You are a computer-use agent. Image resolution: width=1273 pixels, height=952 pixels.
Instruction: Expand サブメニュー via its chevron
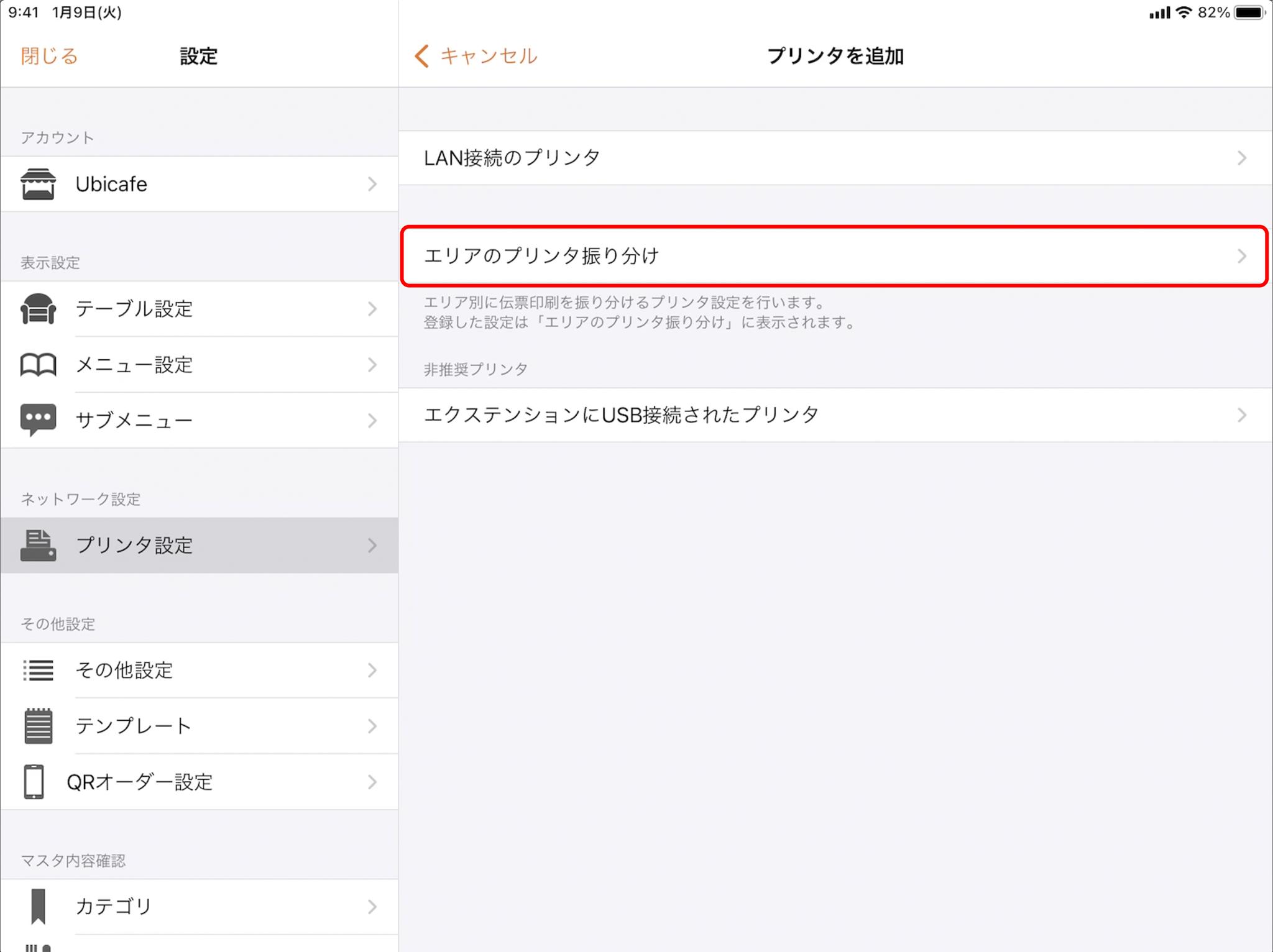pos(372,421)
